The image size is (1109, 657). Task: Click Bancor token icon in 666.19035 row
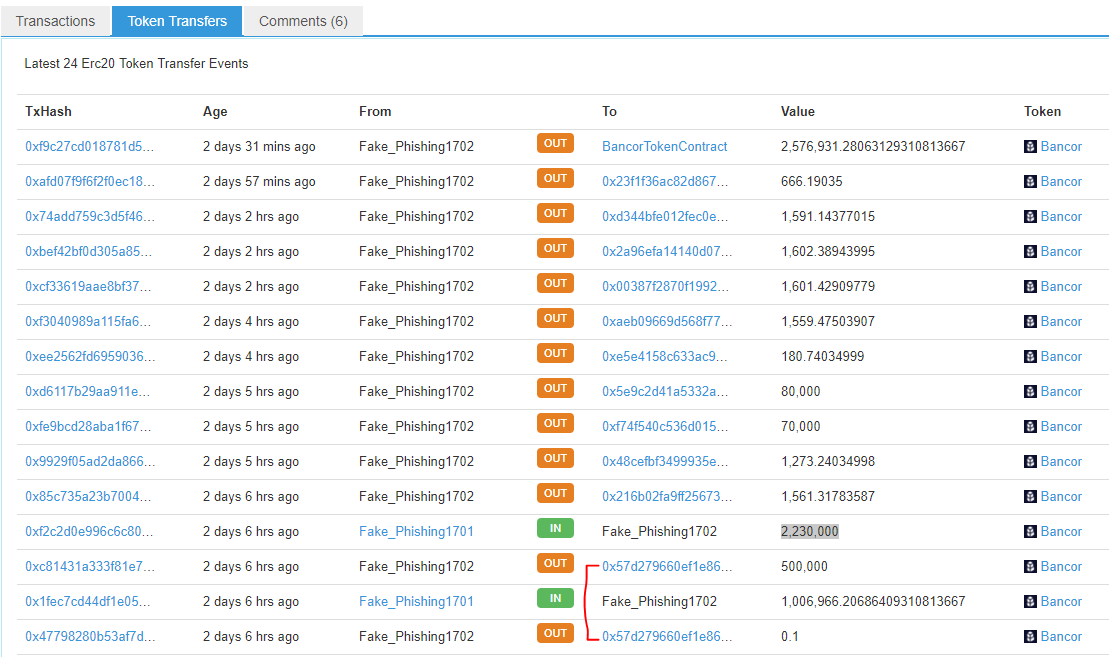tap(1030, 181)
